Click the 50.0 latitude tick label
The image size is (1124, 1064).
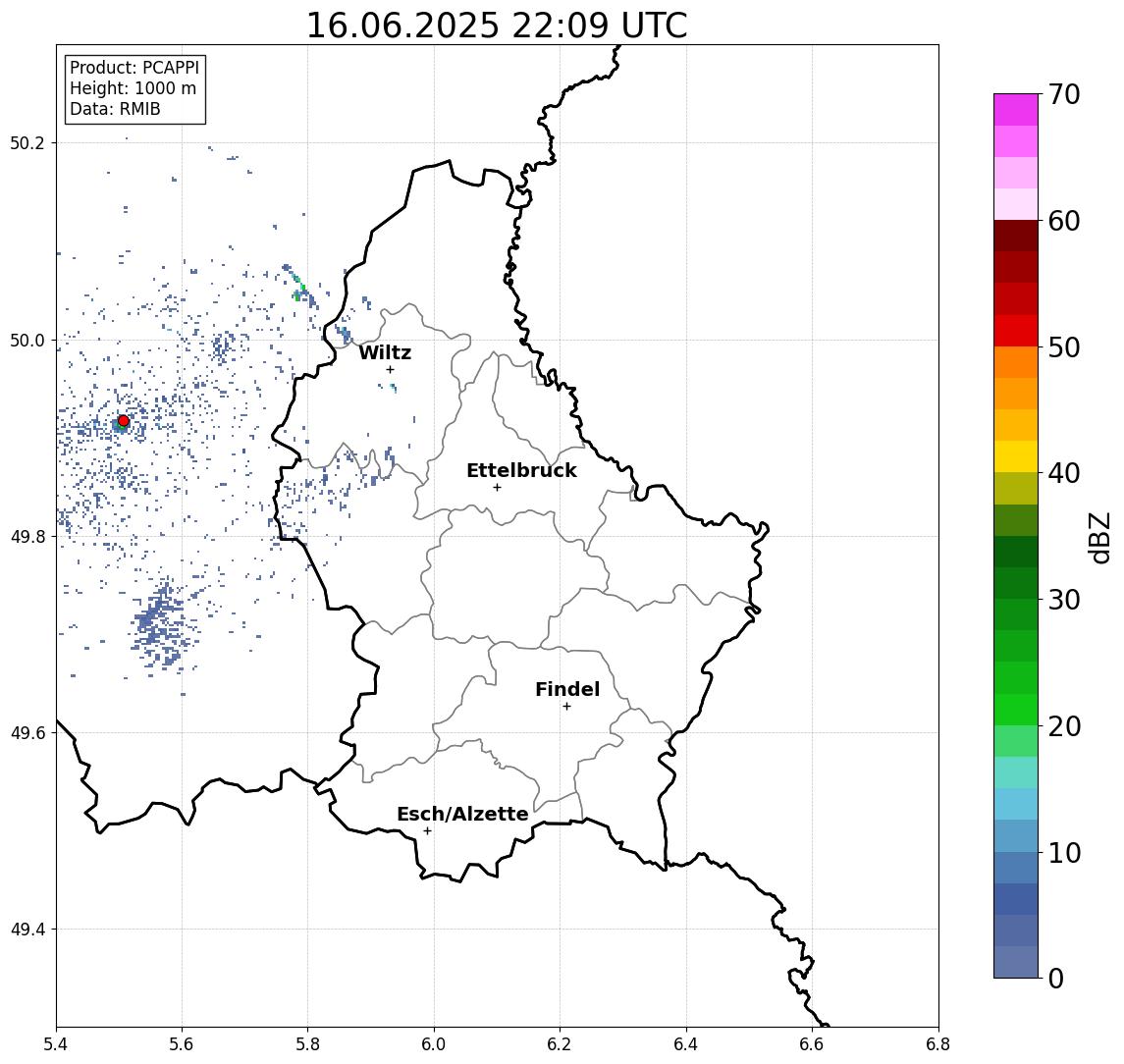coord(27,340)
